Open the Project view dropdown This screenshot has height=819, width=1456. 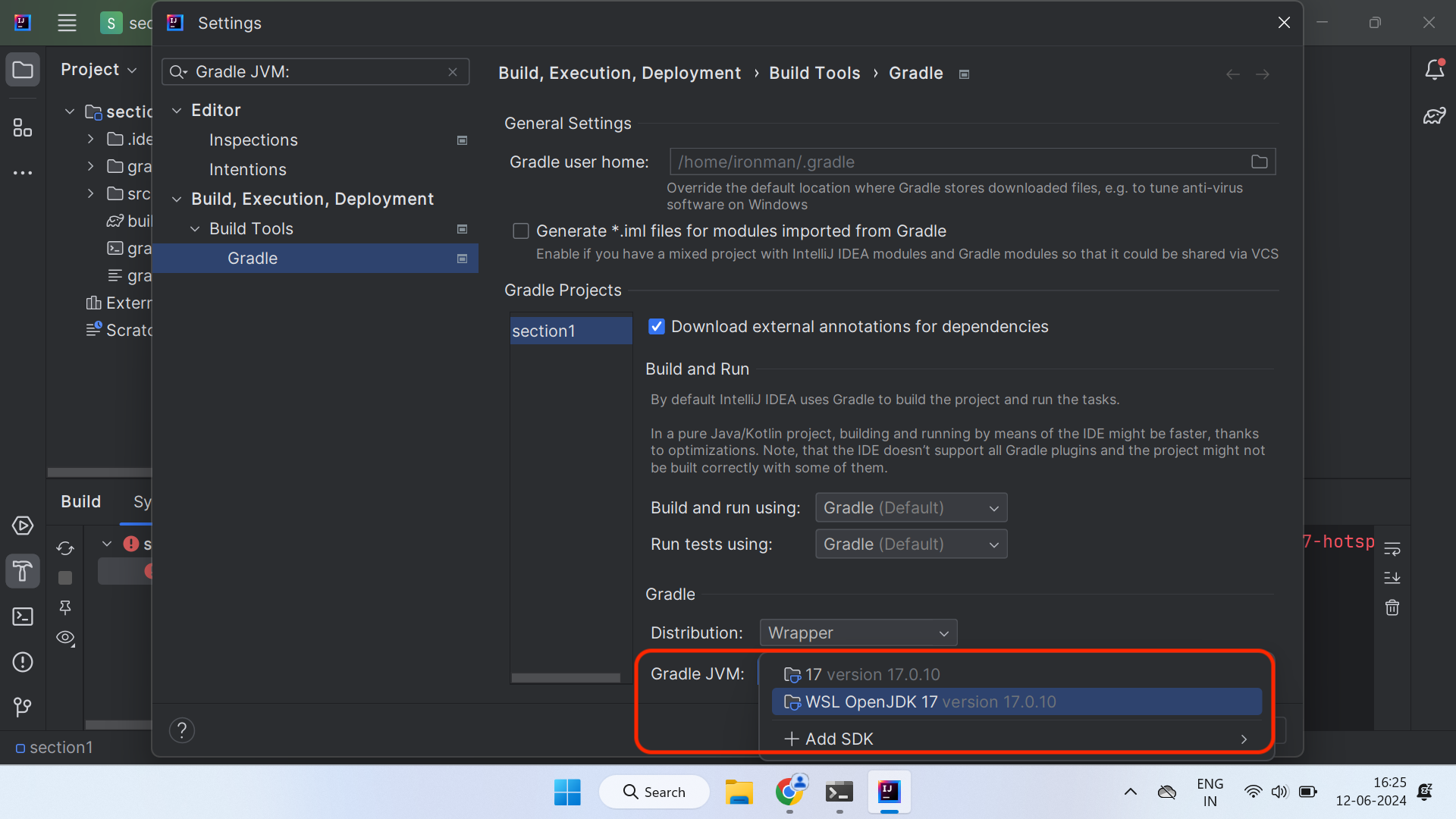click(99, 70)
